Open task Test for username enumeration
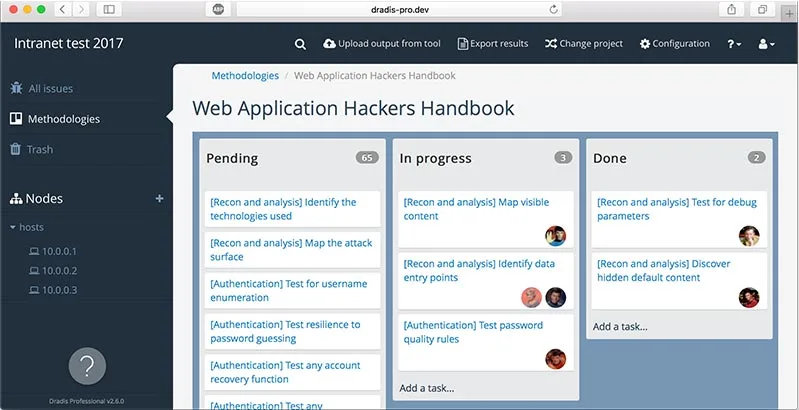The height and width of the screenshot is (410, 799). (x=292, y=290)
